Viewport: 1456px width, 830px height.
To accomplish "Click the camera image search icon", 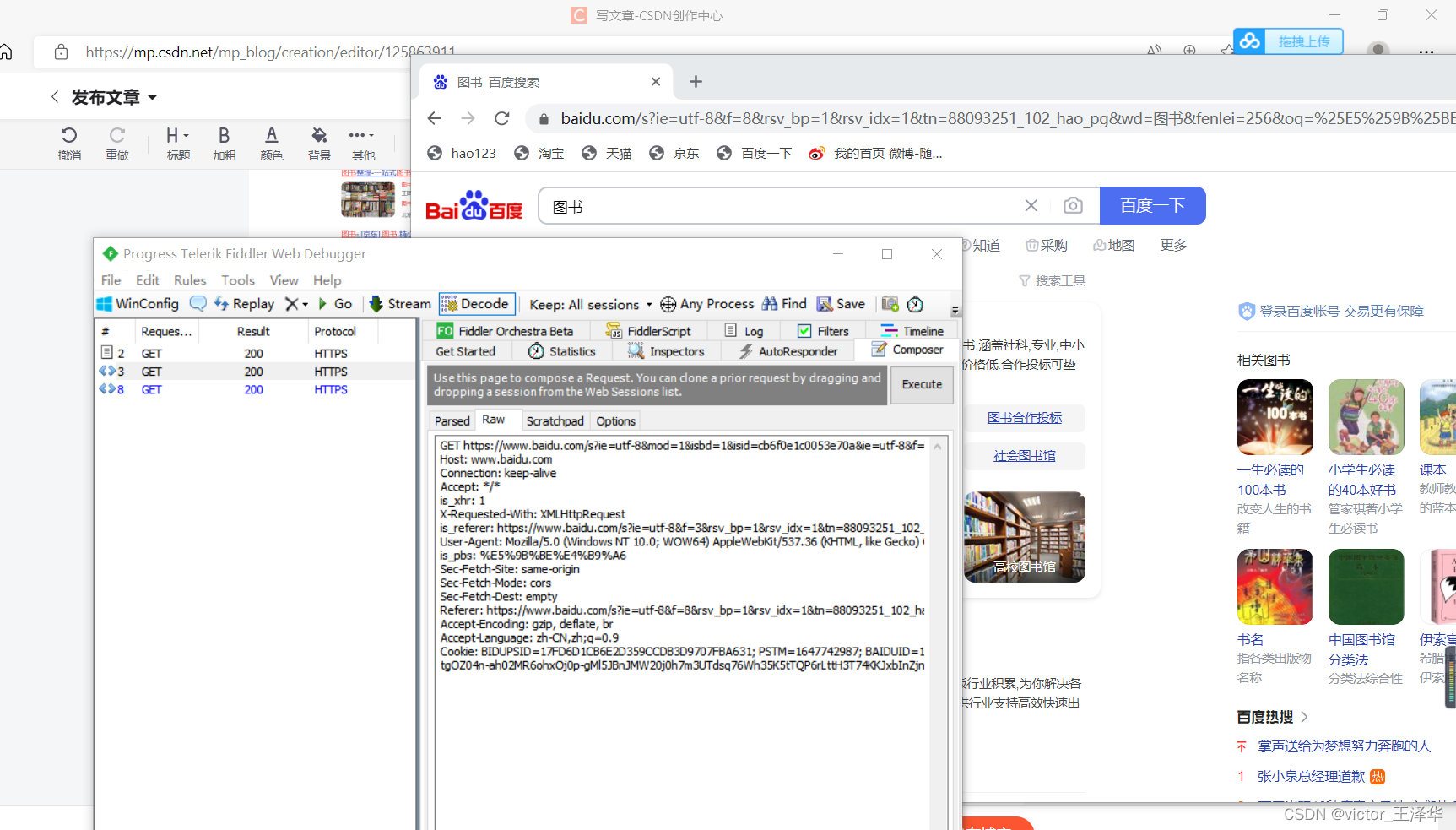I will point(1073,206).
